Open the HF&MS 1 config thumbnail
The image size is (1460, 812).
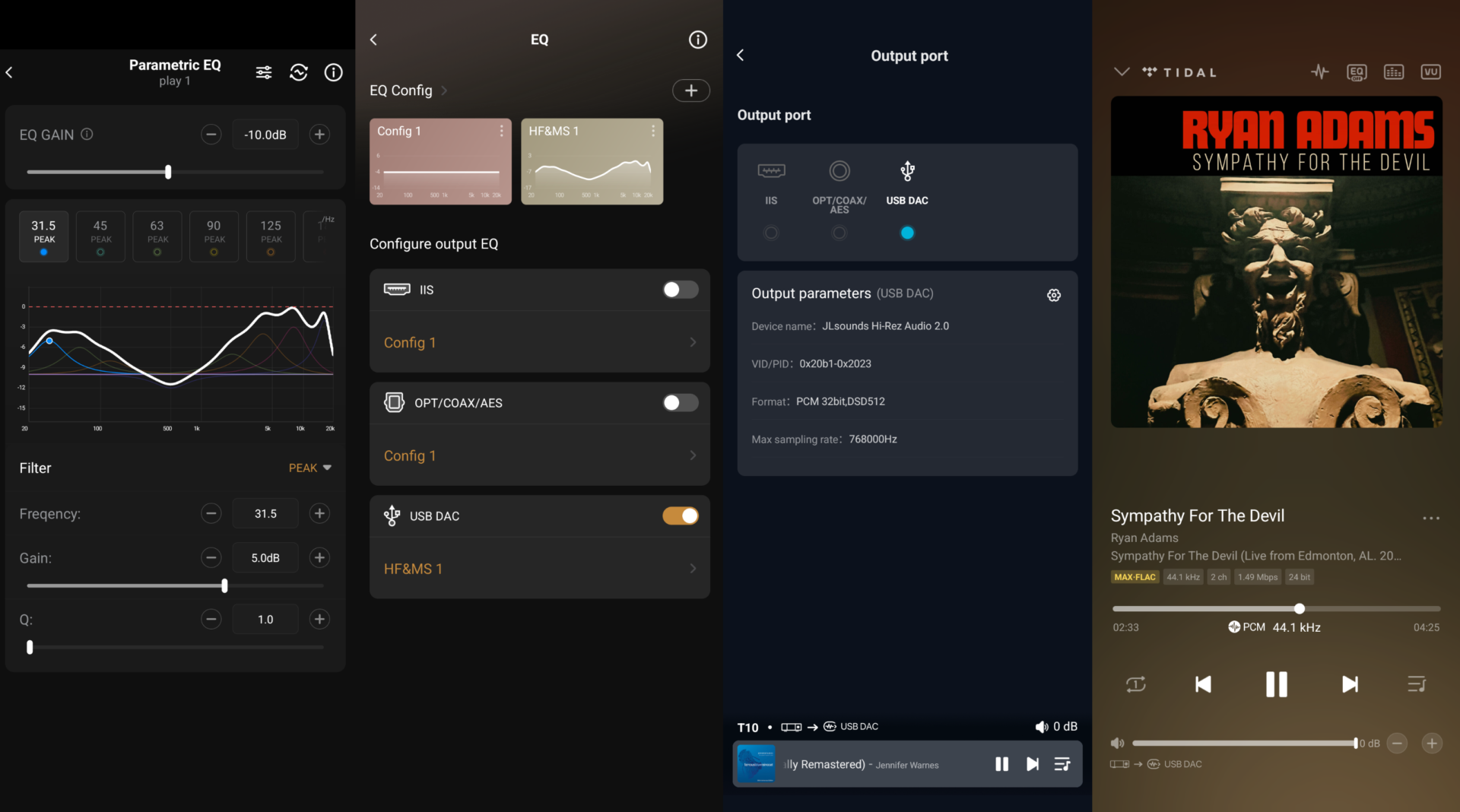coord(592,161)
